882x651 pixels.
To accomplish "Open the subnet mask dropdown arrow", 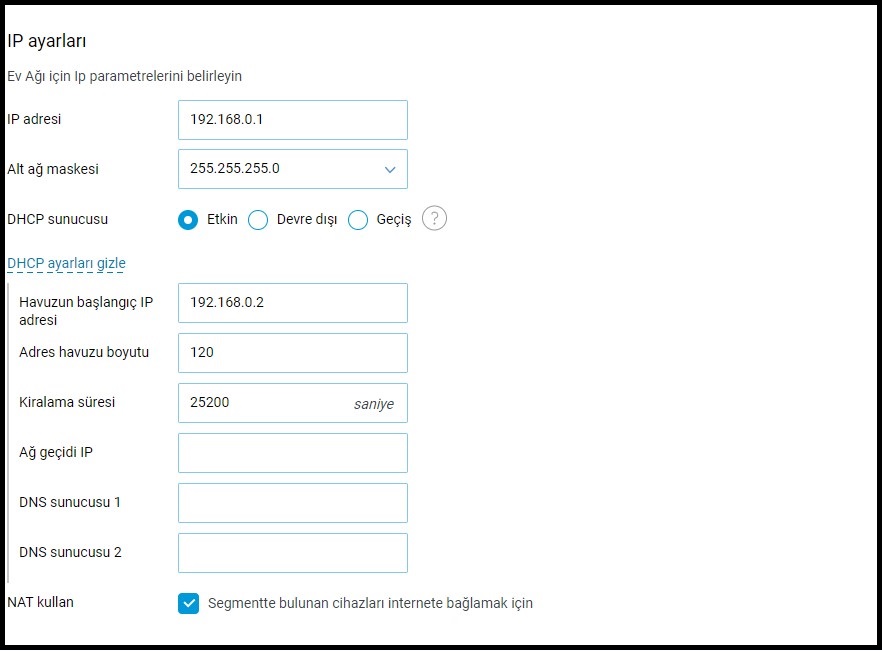I will tap(390, 170).
